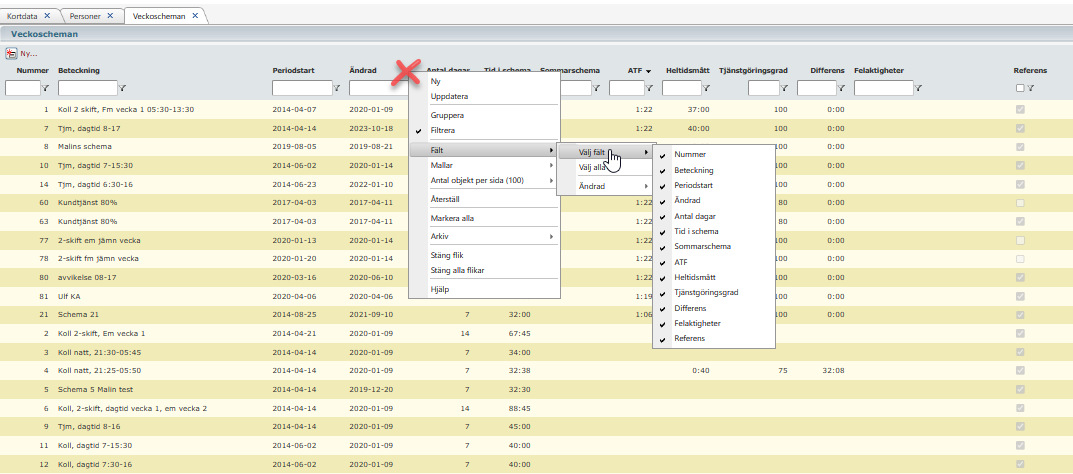Image resolution: width=1073 pixels, height=474 pixels.
Task: Open the Ändrad submenu under Fält
Action: pos(606,186)
